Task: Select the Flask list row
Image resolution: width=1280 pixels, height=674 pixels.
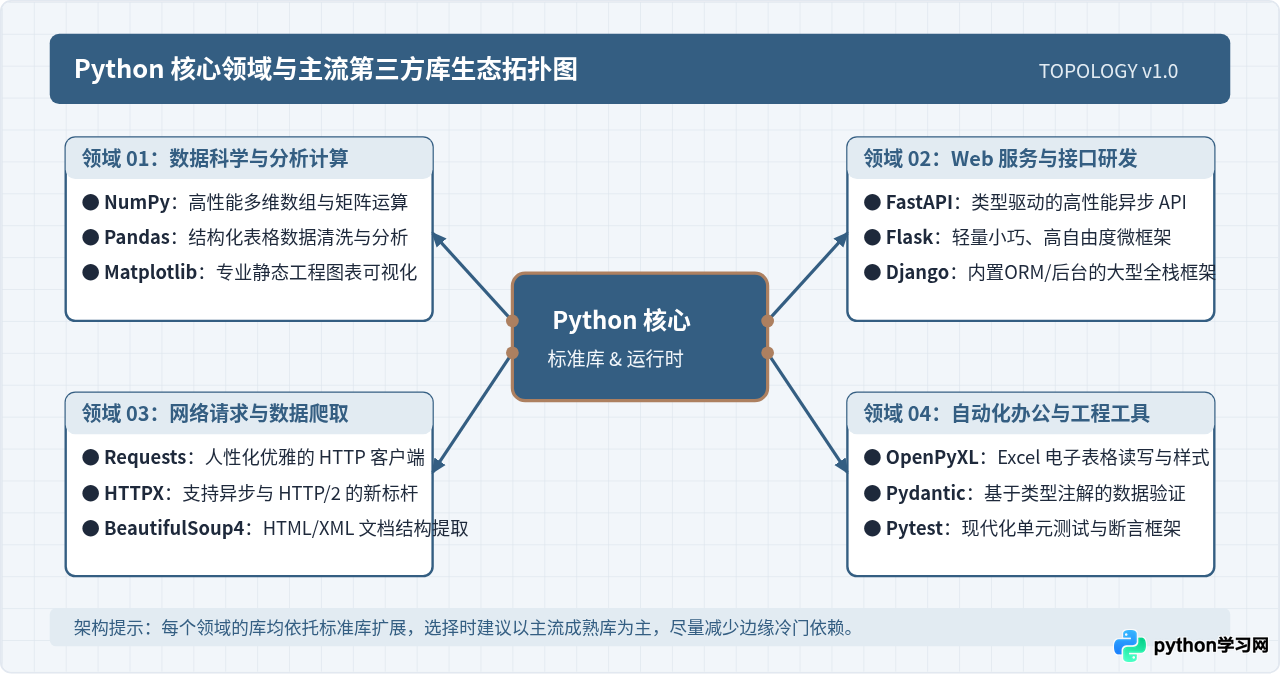Action: coord(1018,237)
